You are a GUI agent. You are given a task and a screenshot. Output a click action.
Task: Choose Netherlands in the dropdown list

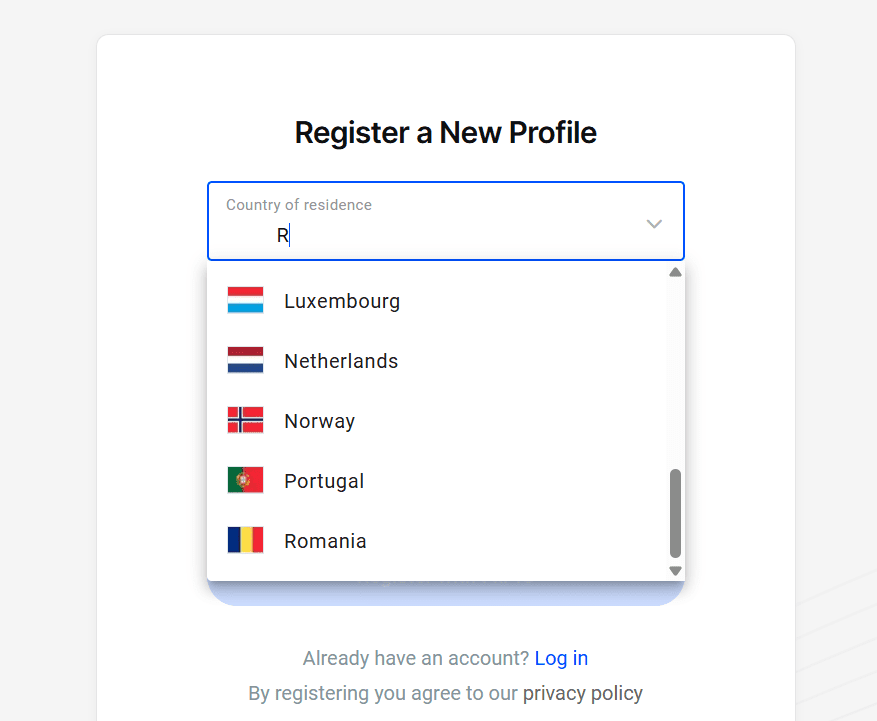point(341,361)
